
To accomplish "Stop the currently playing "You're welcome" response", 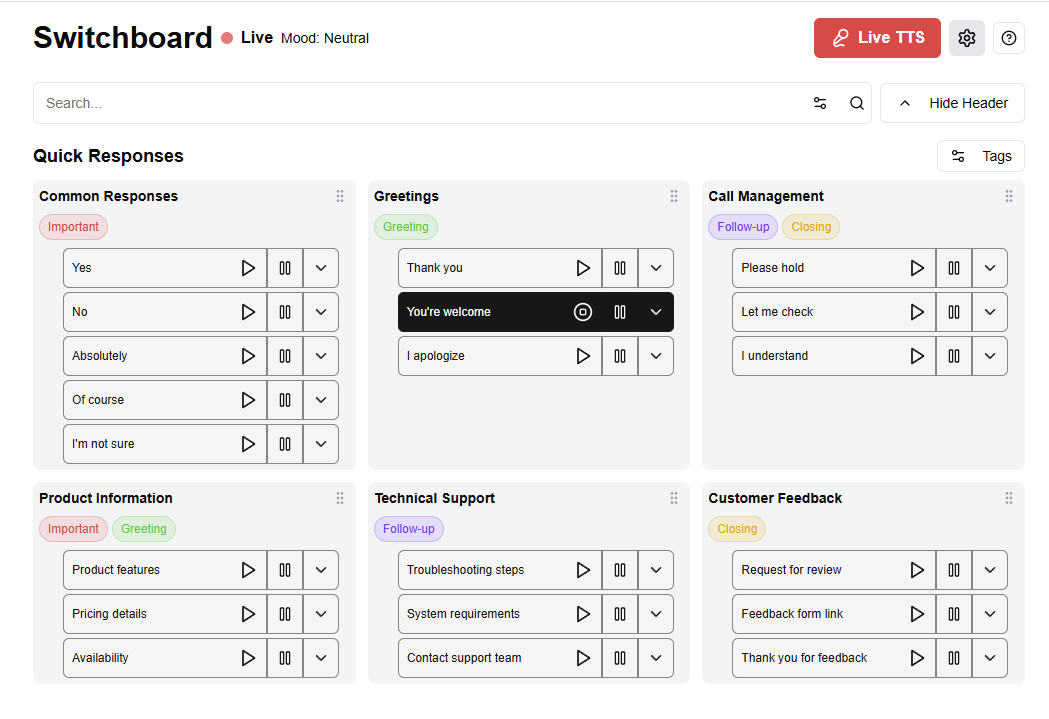I will pos(583,311).
